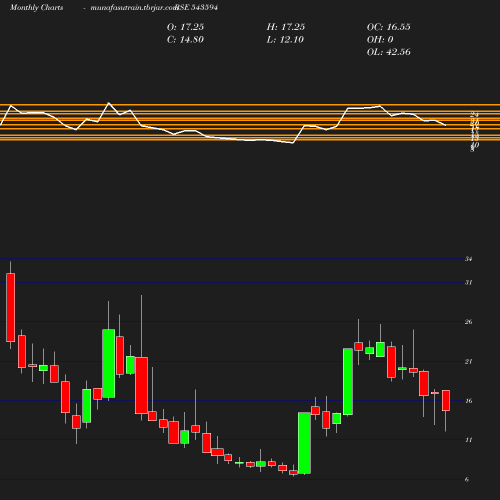500x500 pixels.
Task: Click the 34 price axis label
Action: coord(469,259)
